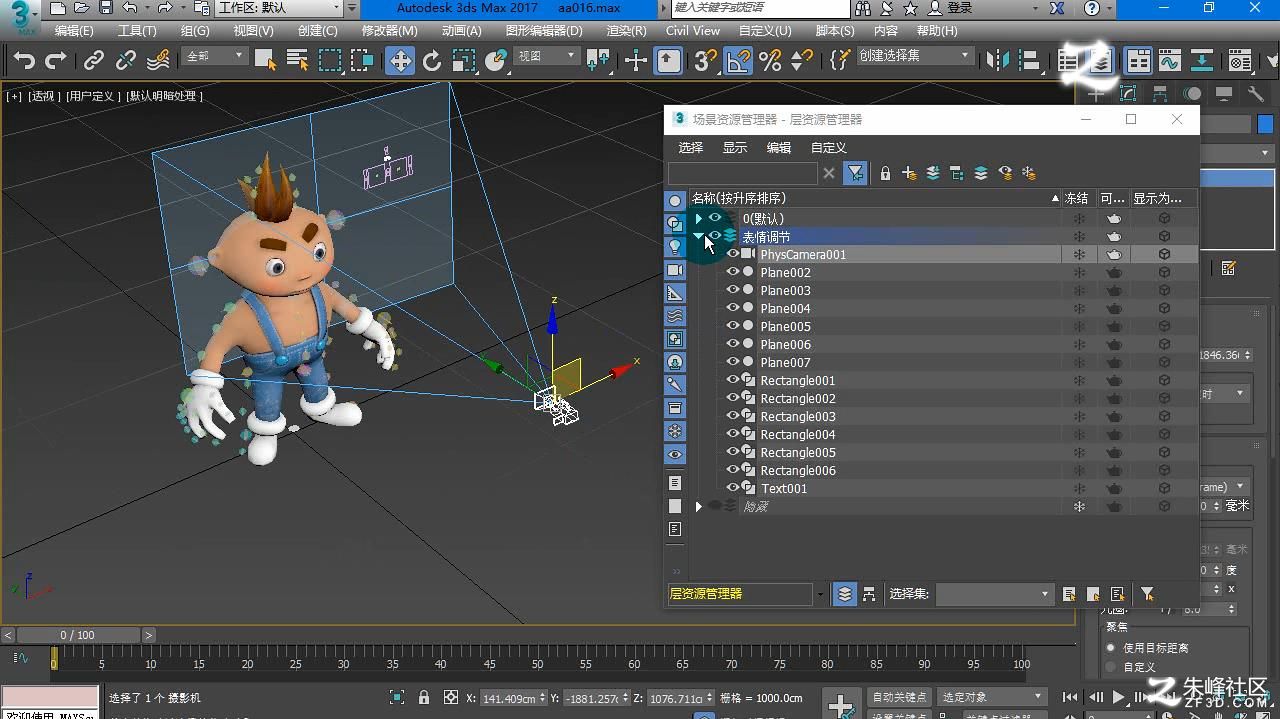Select Rectangle003 in the layer list
This screenshot has height=719, width=1280.
pyautogui.click(x=797, y=416)
